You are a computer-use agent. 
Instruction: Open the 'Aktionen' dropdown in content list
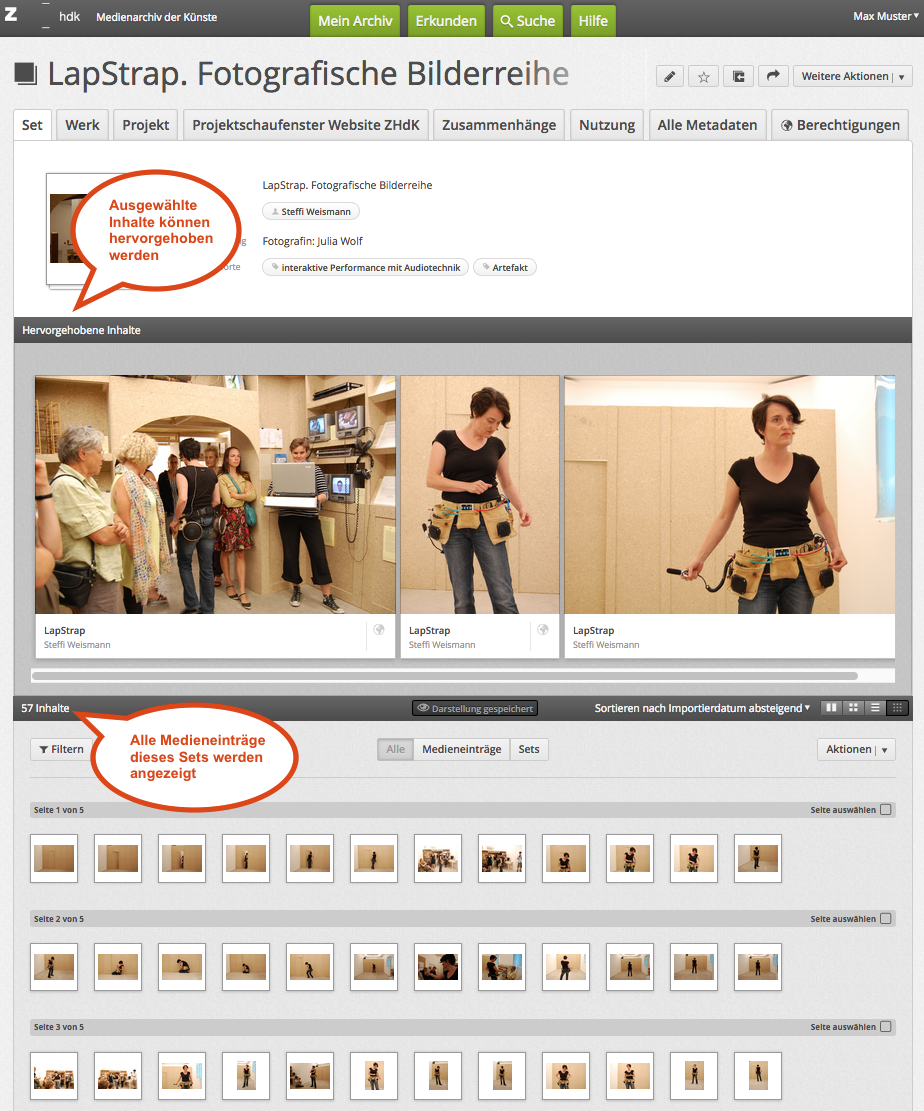855,749
